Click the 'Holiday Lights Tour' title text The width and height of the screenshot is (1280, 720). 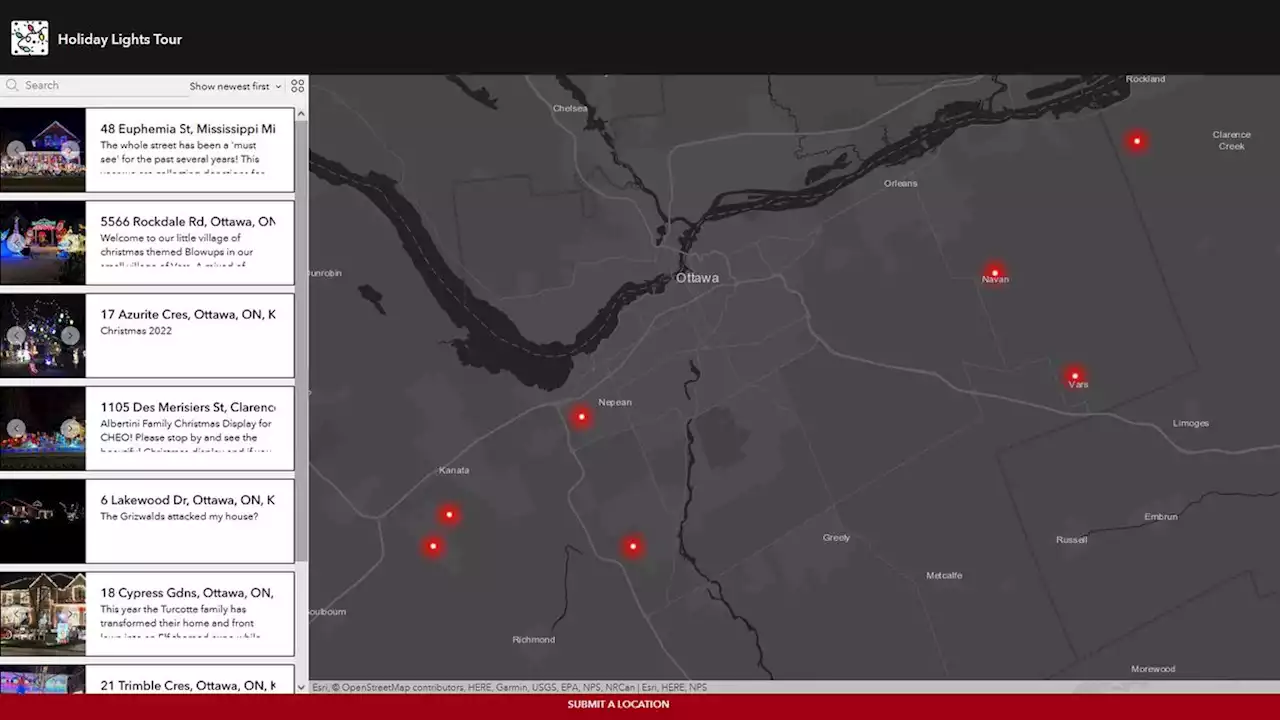point(120,39)
